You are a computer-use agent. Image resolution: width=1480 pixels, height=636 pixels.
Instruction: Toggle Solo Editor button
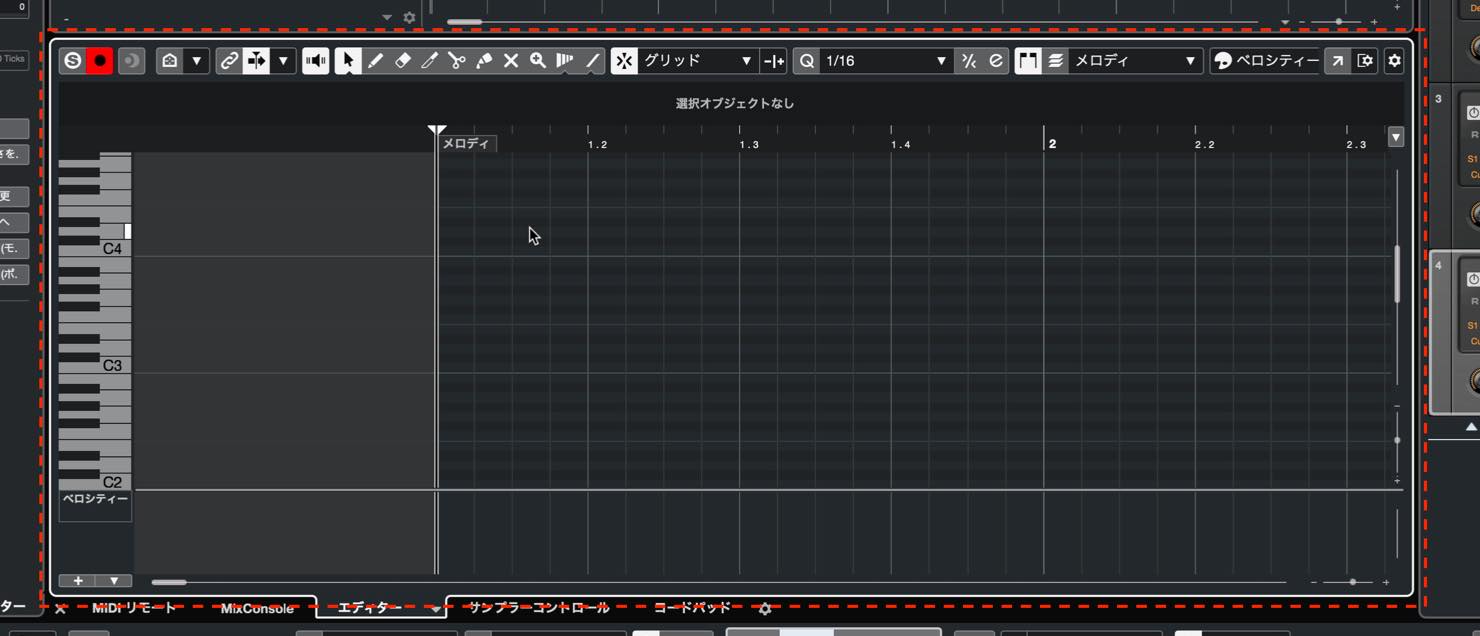click(72, 61)
